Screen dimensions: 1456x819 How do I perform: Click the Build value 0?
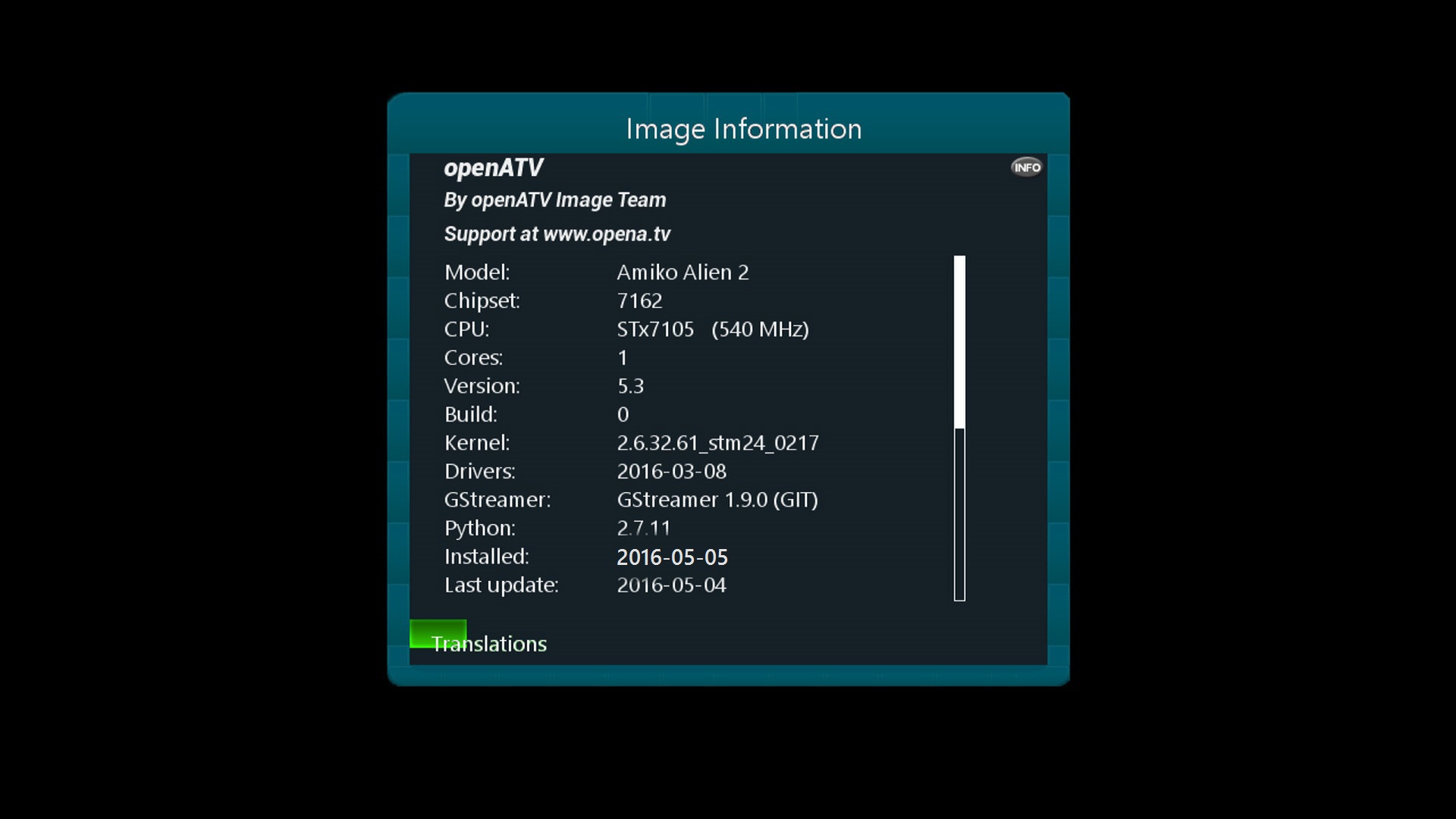coord(623,415)
